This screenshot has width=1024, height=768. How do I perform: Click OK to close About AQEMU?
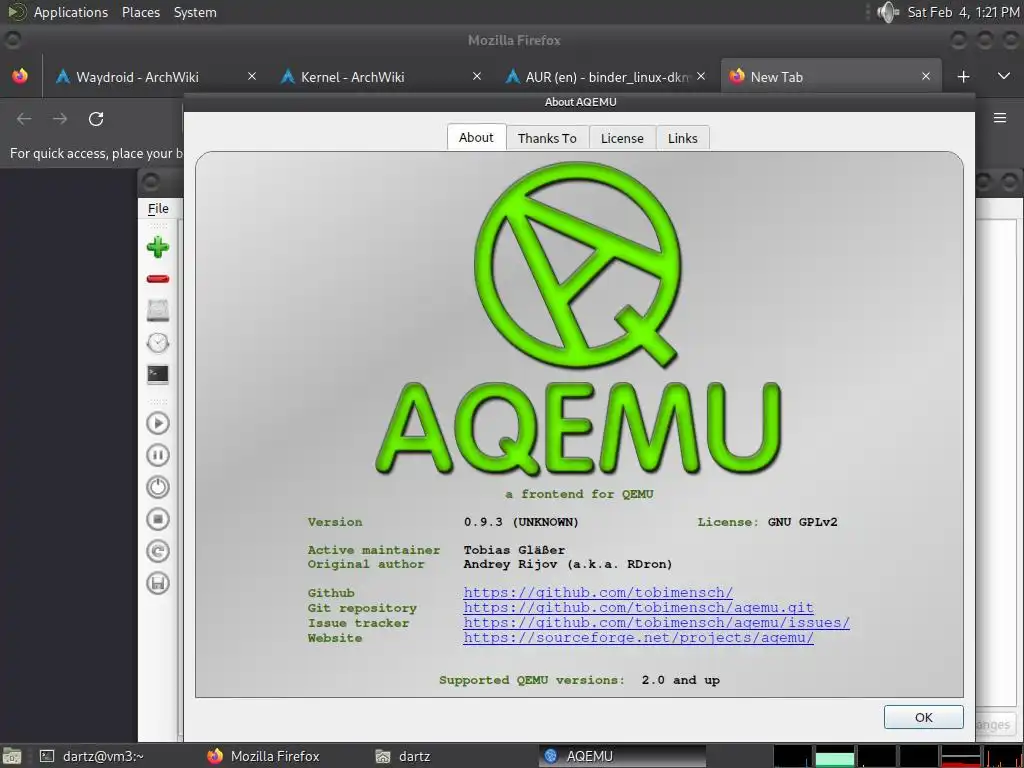point(923,717)
